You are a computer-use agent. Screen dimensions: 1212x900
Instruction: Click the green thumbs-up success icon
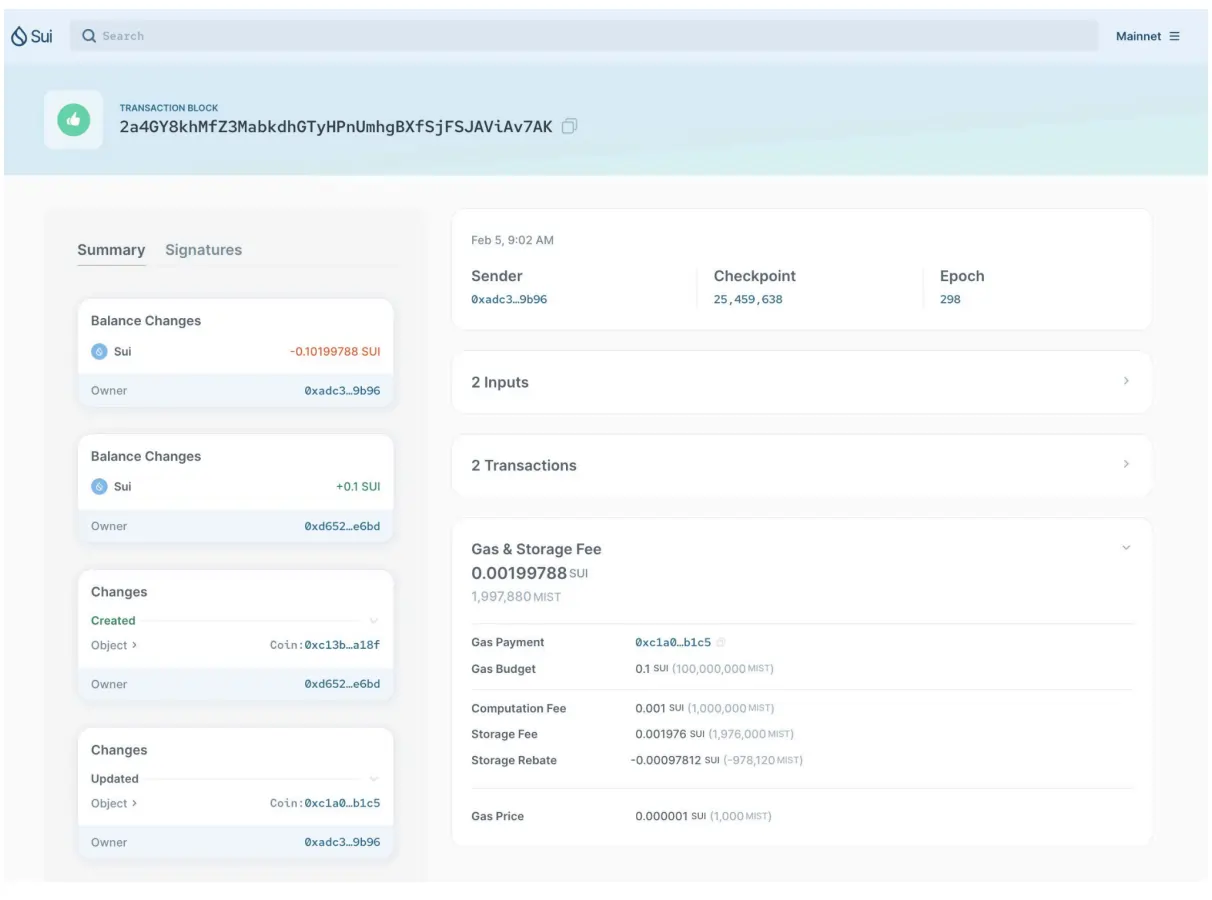(x=73, y=120)
